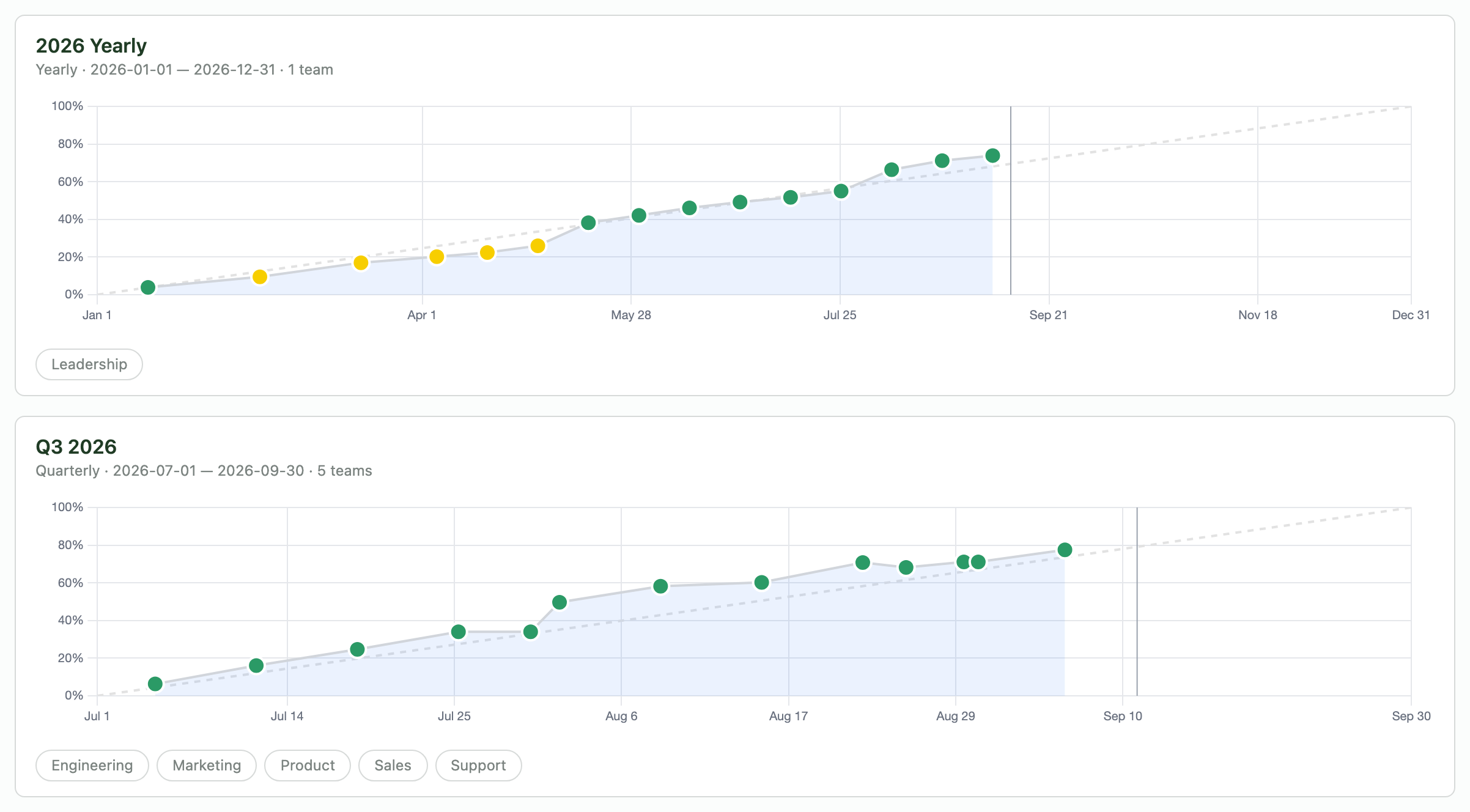Click last green data point in Yearly chart
1470x812 pixels.
pos(993,156)
